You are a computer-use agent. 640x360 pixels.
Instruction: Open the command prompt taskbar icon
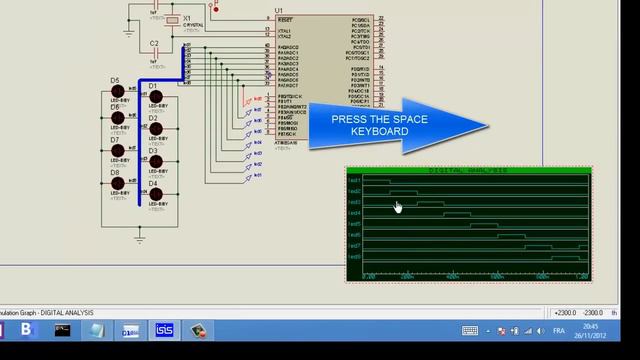(x=62, y=330)
